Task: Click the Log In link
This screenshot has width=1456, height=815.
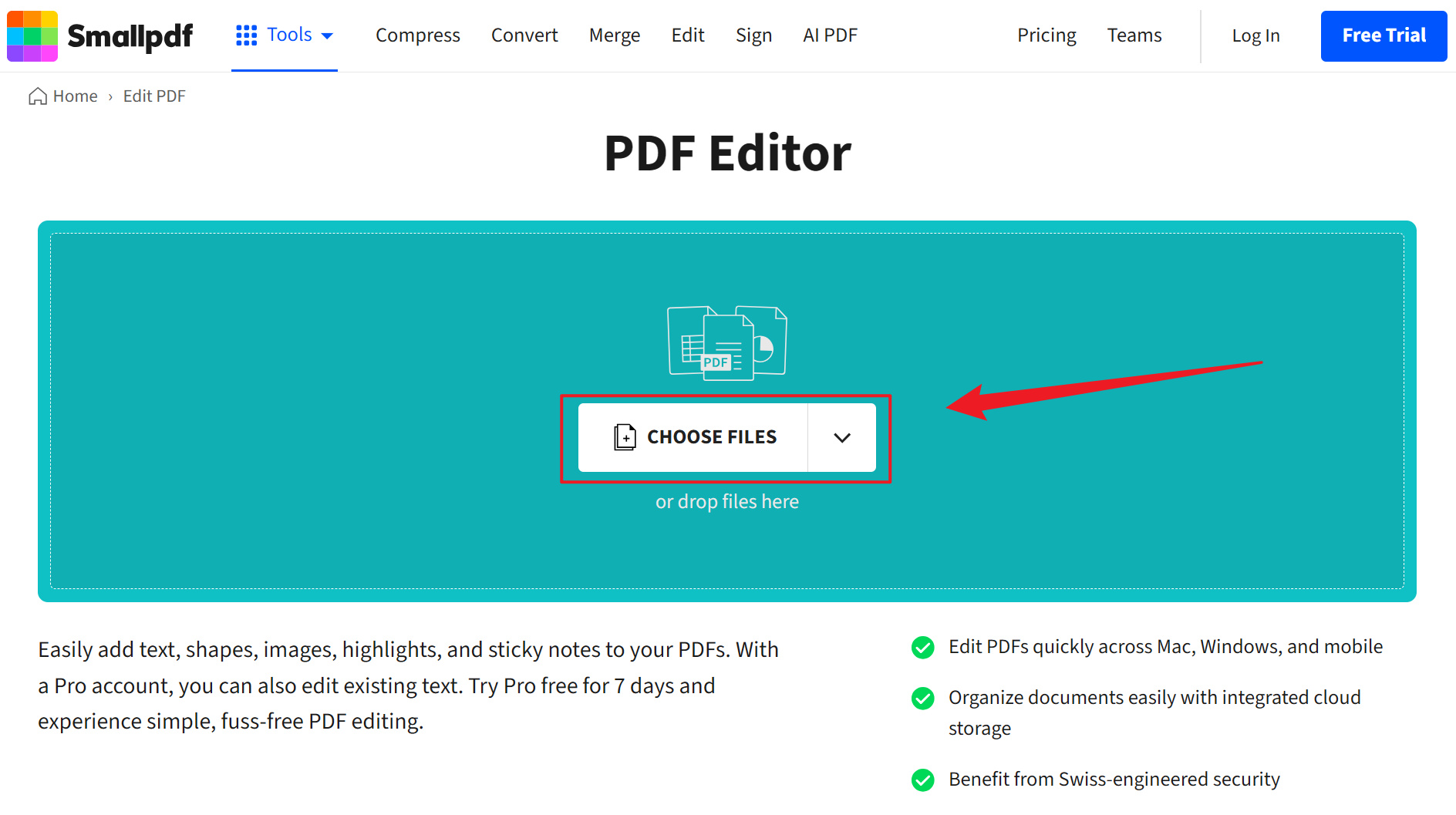Action: tap(1255, 35)
